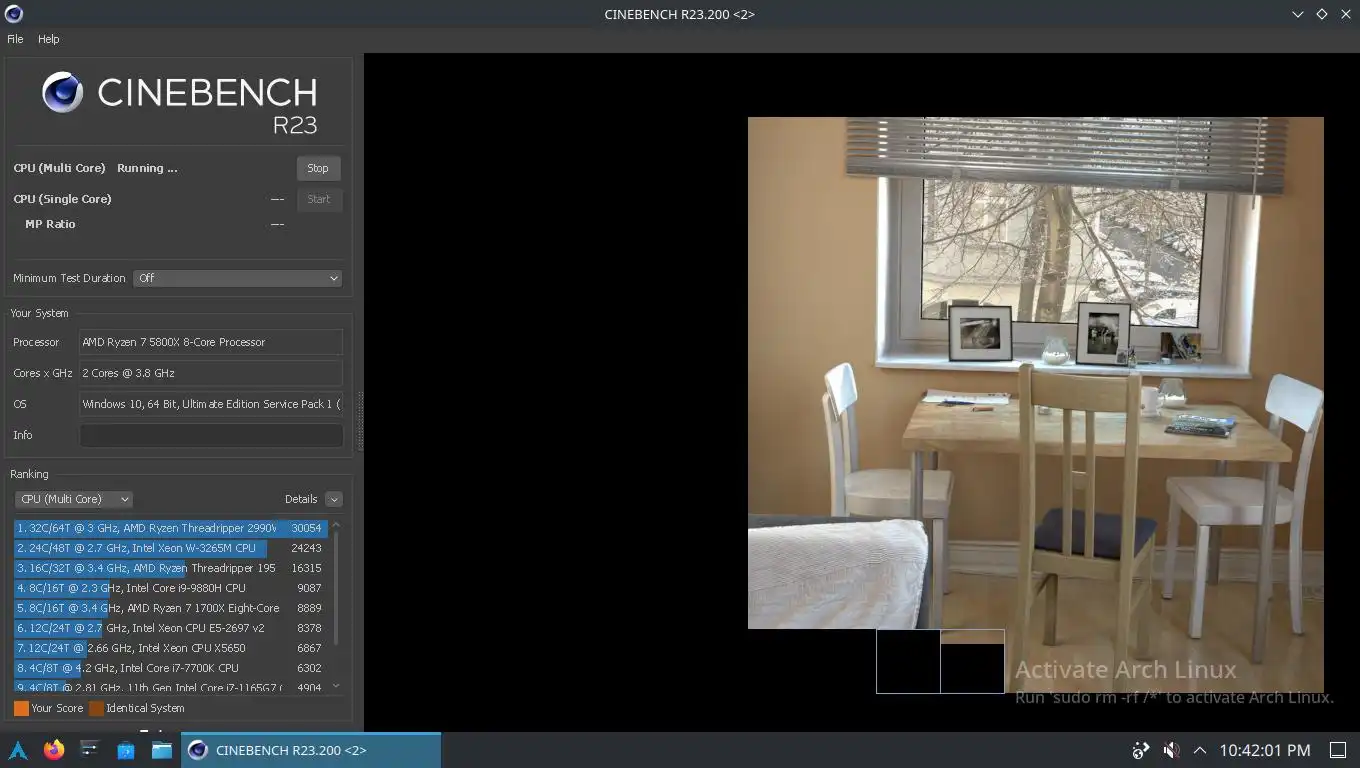Click the network tray icon
The width and height of the screenshot is (1360, 768).
1141,750
